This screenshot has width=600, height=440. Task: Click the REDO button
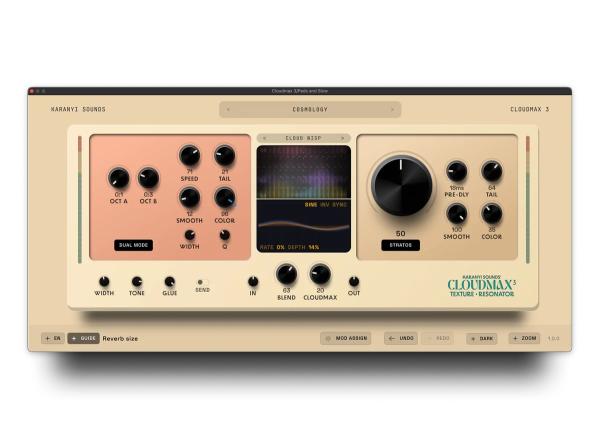point(437,338)
